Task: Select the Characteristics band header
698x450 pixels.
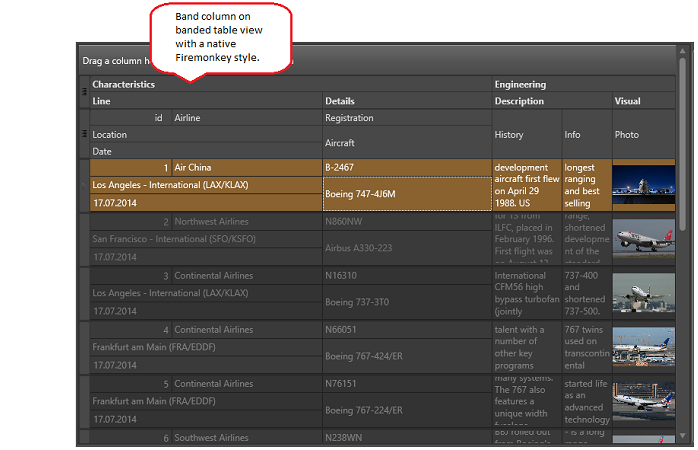Action: [291, 85]
